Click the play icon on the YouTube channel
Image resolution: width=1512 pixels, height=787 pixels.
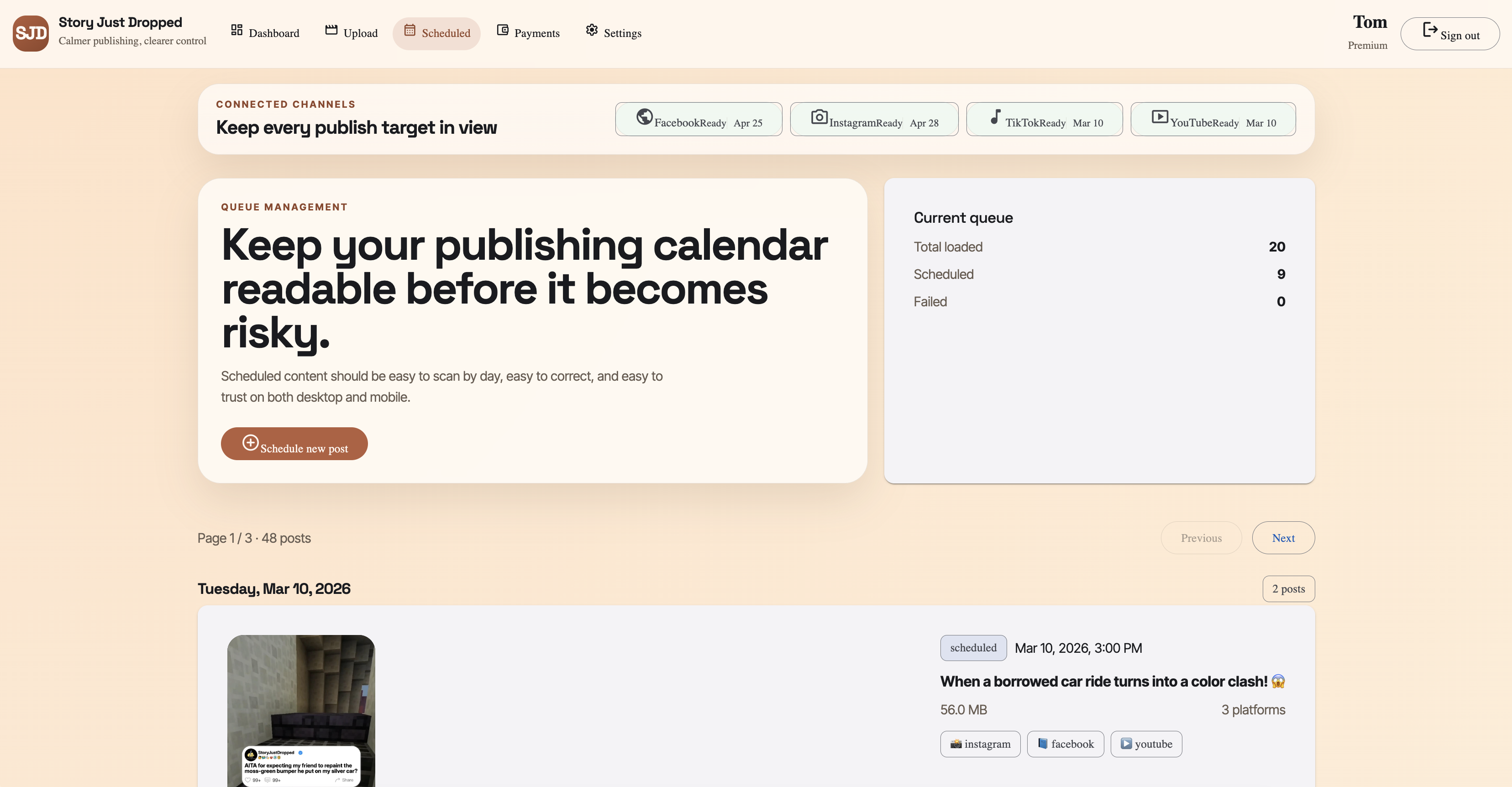pyautogui.click(x=1160, y=117)
